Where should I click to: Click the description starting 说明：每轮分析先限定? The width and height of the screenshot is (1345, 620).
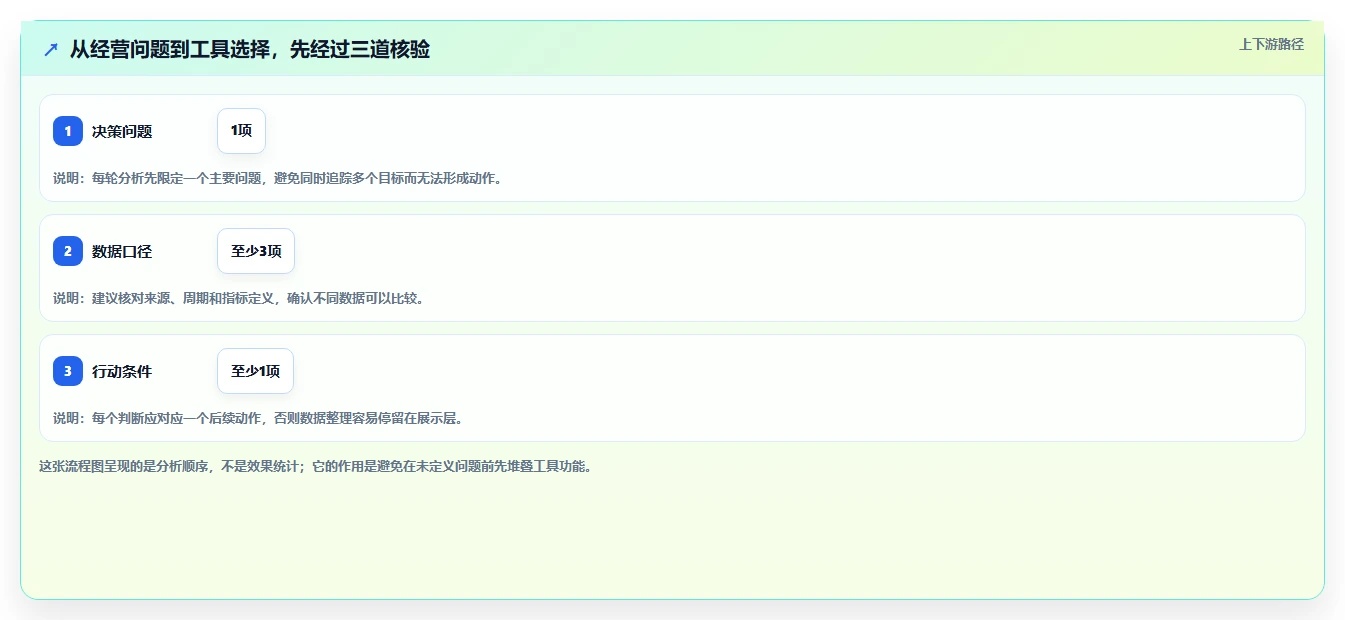click(278, 178)
